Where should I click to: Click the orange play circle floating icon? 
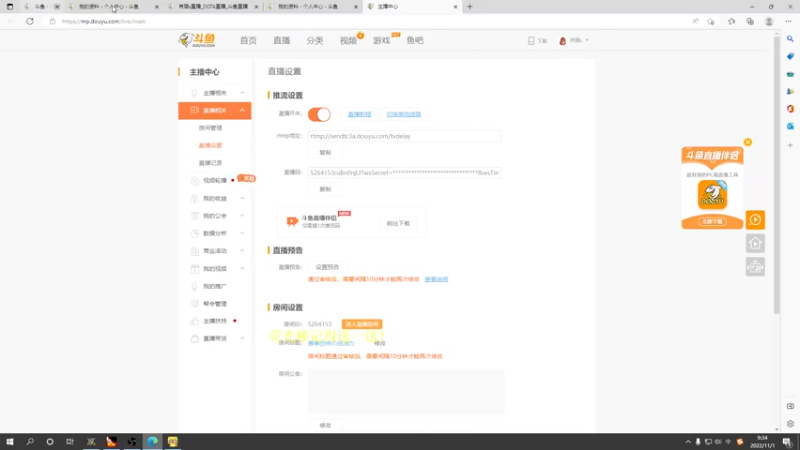tap(755, 220)
